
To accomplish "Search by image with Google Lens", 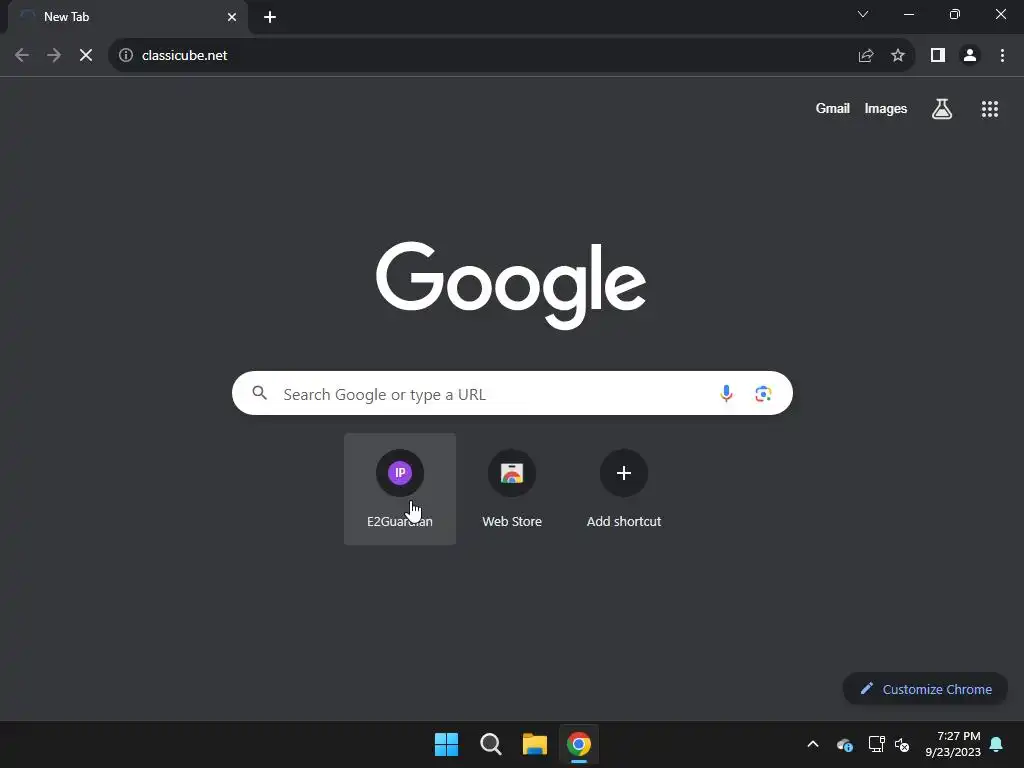I will (763, 393).
